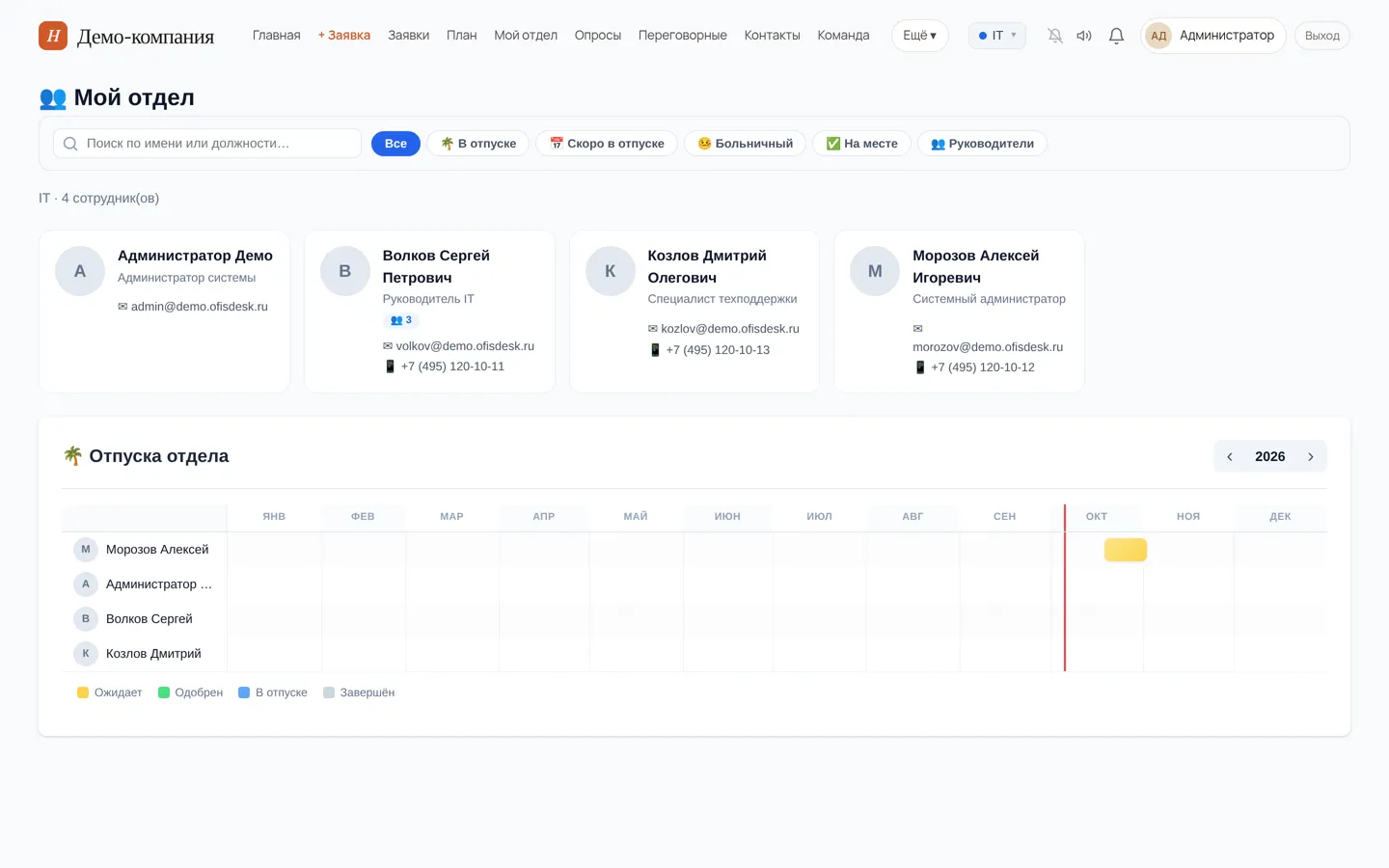Filter by На месте
The height and width of the screenshot is (868, 1389).
tap(861, 144)
